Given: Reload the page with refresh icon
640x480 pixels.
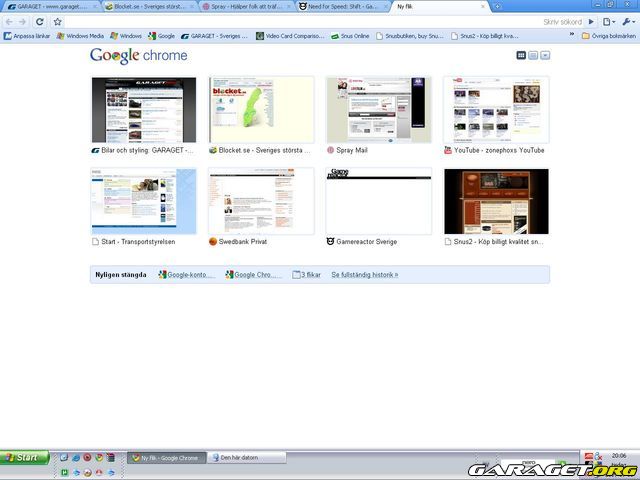Looking at the screenshot, I should [39, 21].
